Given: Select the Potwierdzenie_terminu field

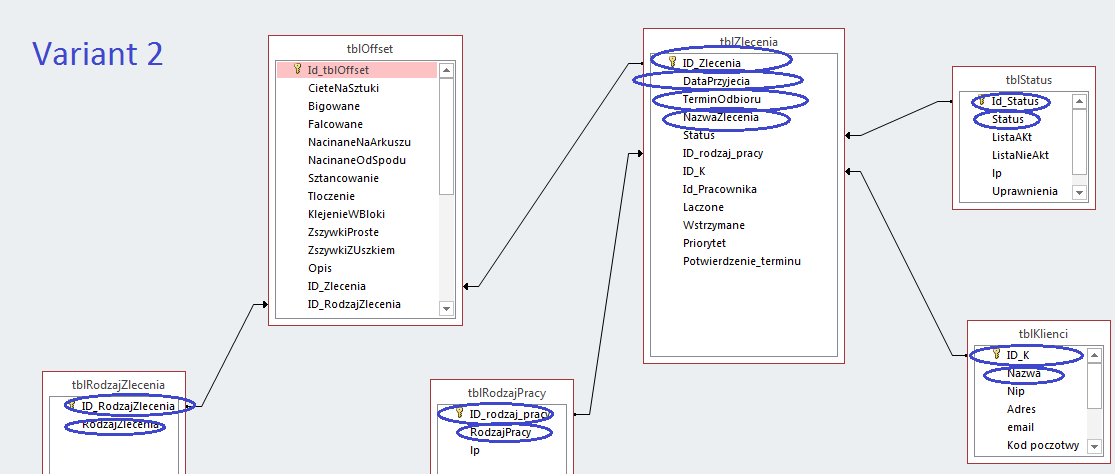Looking at the screenshot, I should (742, 262).
